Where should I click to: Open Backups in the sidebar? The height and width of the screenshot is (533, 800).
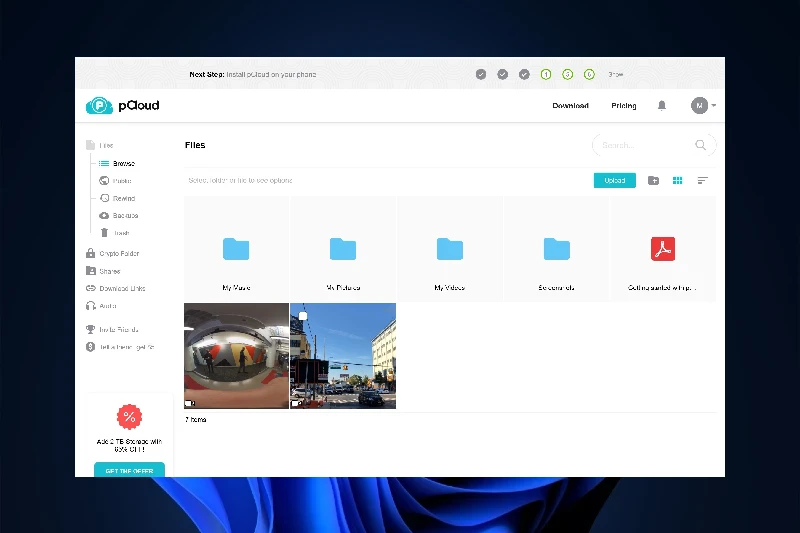pos(118,216)
